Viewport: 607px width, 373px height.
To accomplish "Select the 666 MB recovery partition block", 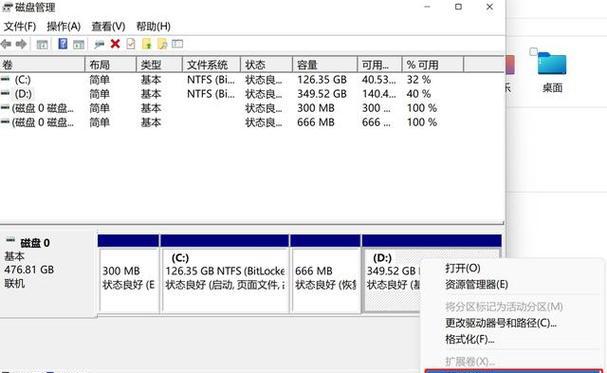I will coord(325,280).
